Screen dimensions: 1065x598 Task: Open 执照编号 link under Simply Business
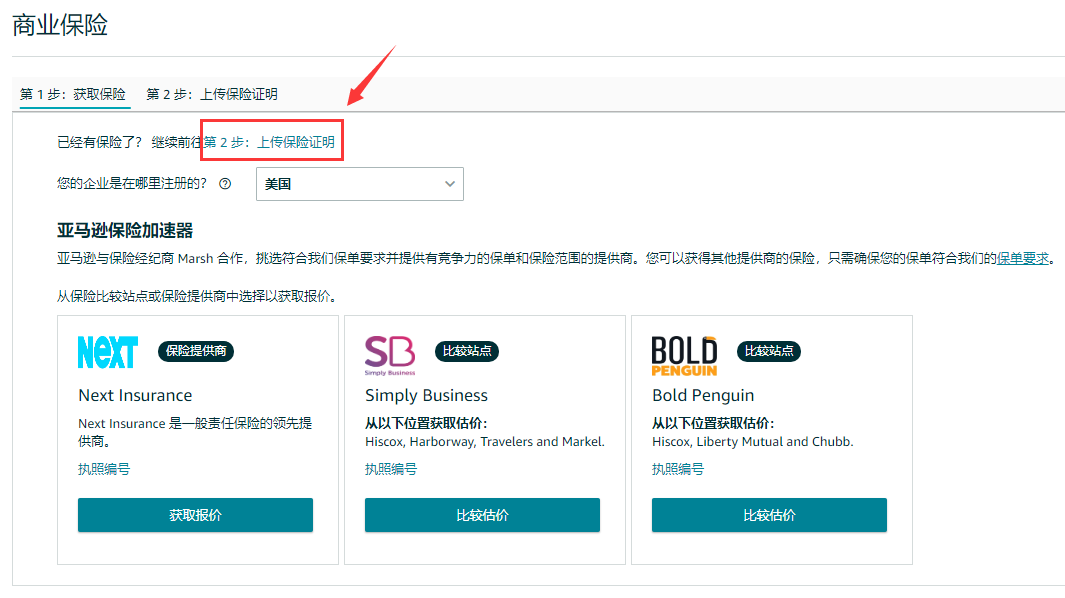pyautogui.click(x=391, y=469)
